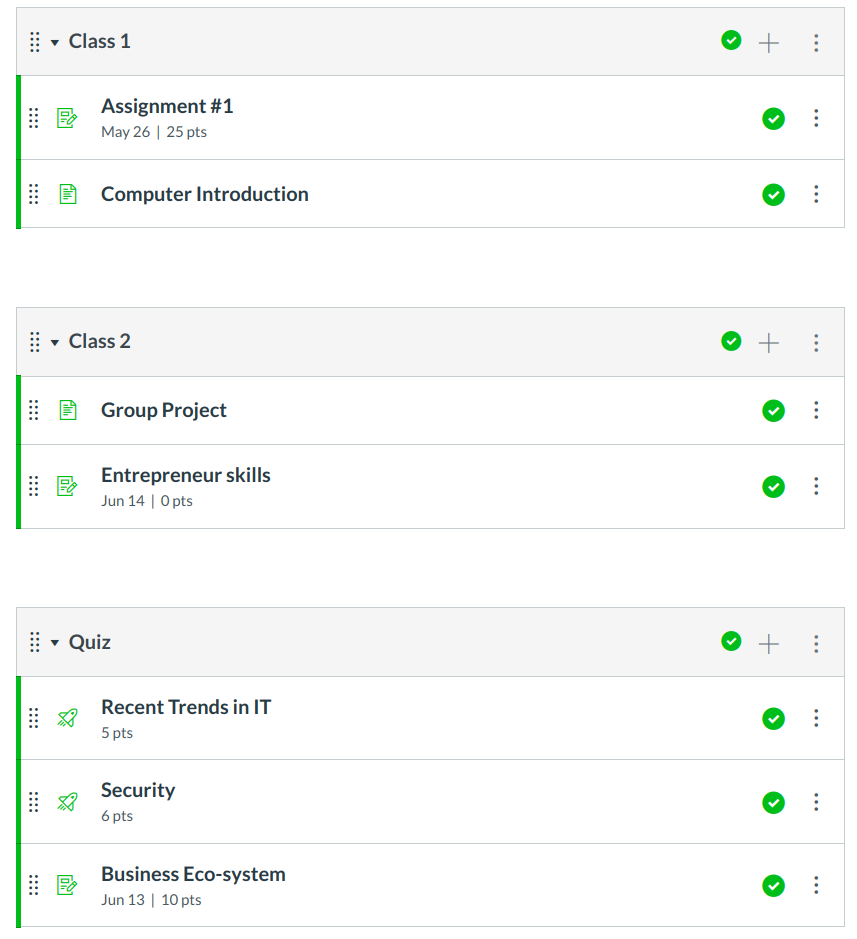Click the quiz rocket icon beside Security
Image resolution: width=857 pixels, height=939 pixels.
pyautogui.click(x=67, y=802)
